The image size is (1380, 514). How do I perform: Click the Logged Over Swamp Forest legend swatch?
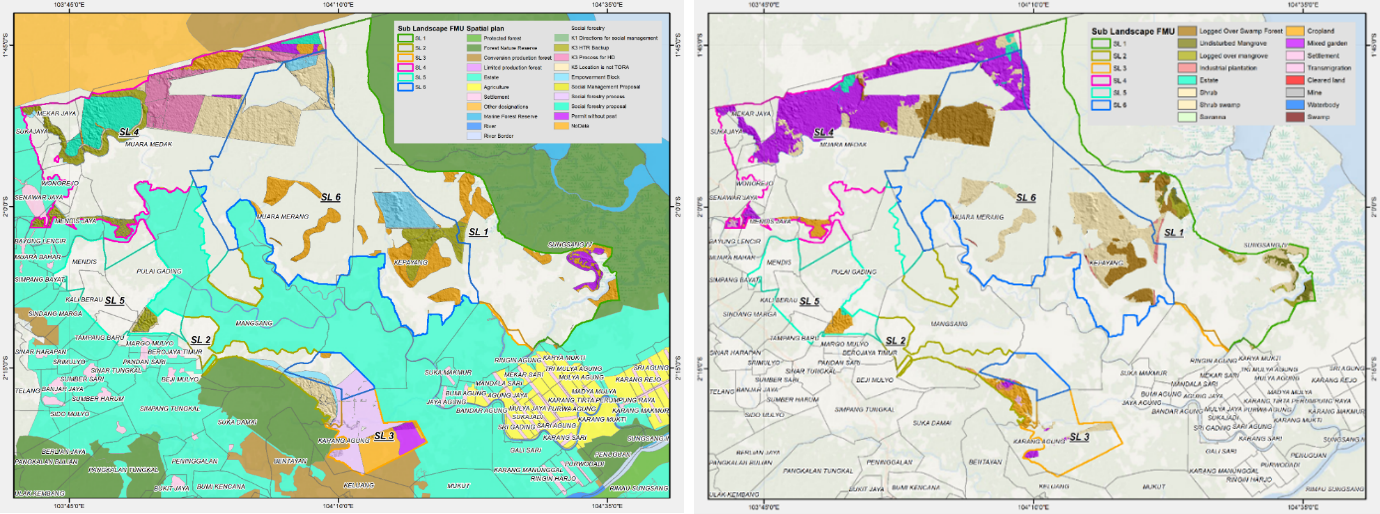[1187, 31]
